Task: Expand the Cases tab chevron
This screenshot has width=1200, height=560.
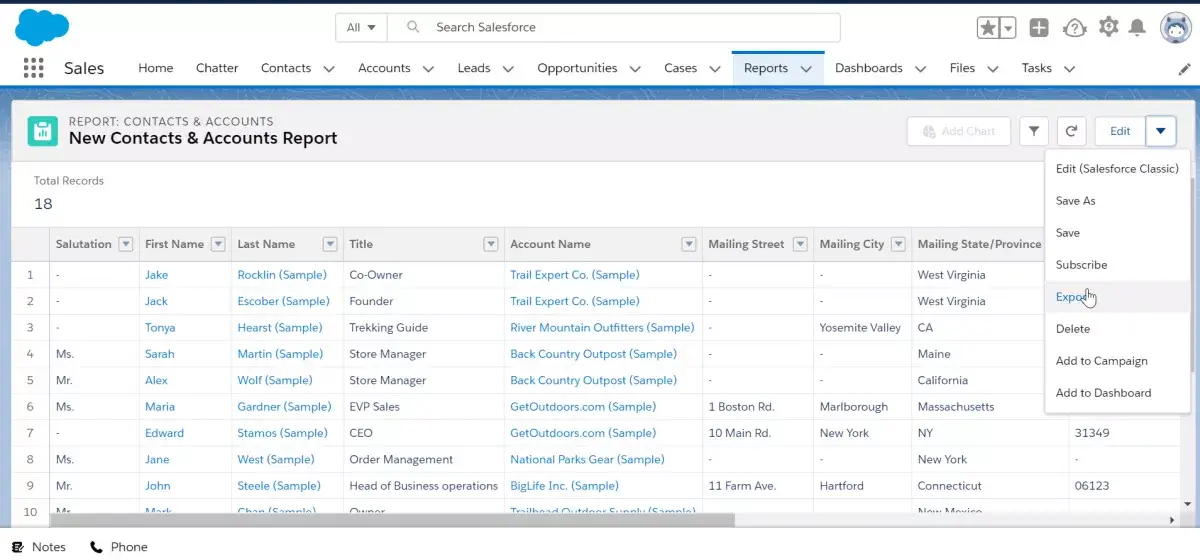Action: pyautogui.click(x=715, y=69)
